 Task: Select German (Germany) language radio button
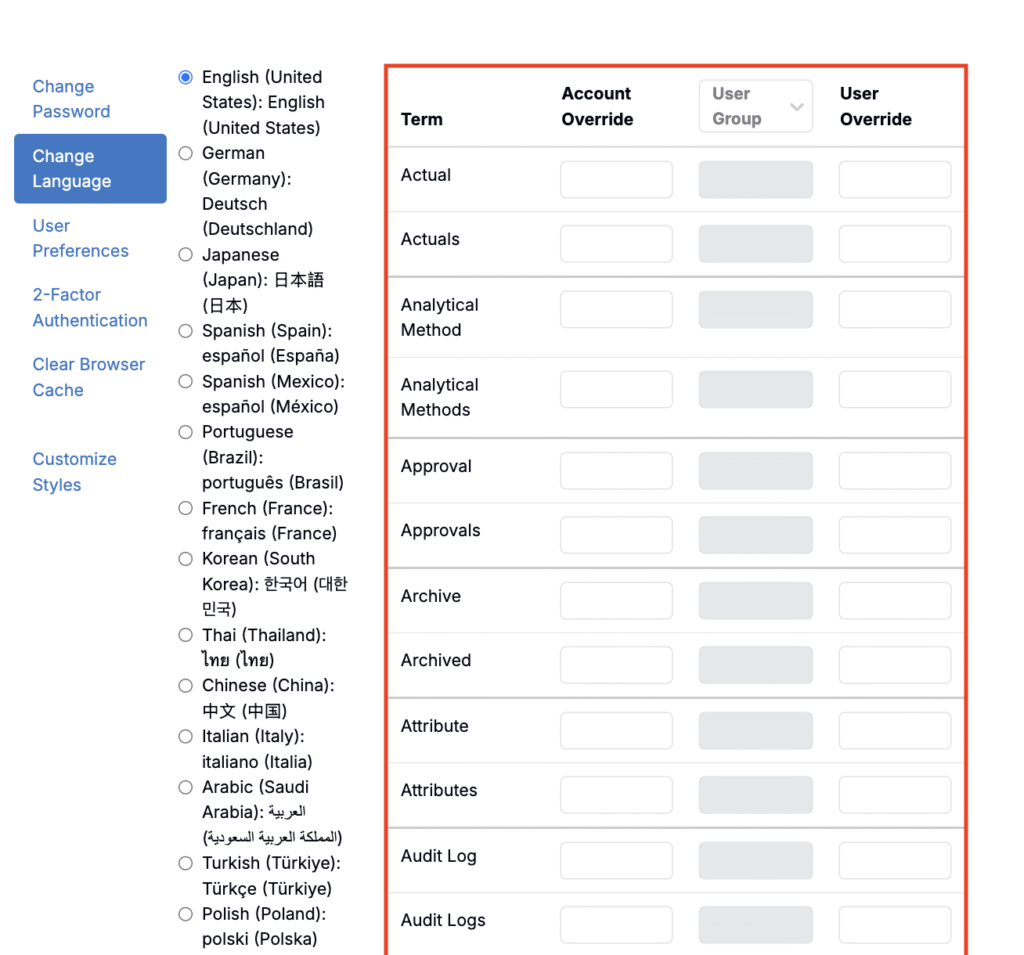click(x=185, y=153)
